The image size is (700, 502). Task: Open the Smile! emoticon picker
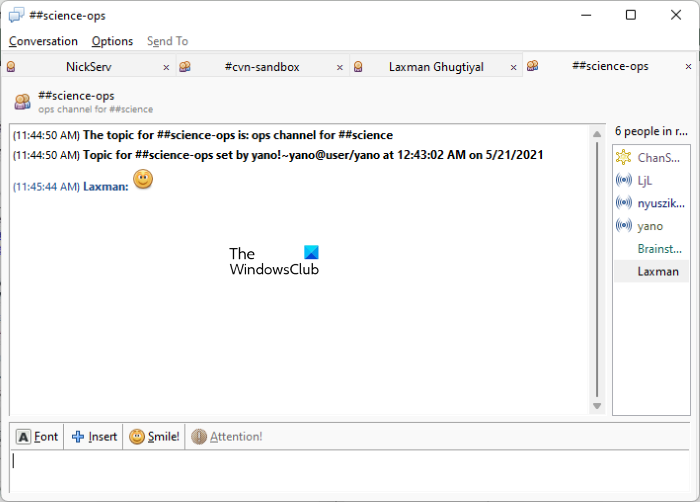(x=154, y=436)
